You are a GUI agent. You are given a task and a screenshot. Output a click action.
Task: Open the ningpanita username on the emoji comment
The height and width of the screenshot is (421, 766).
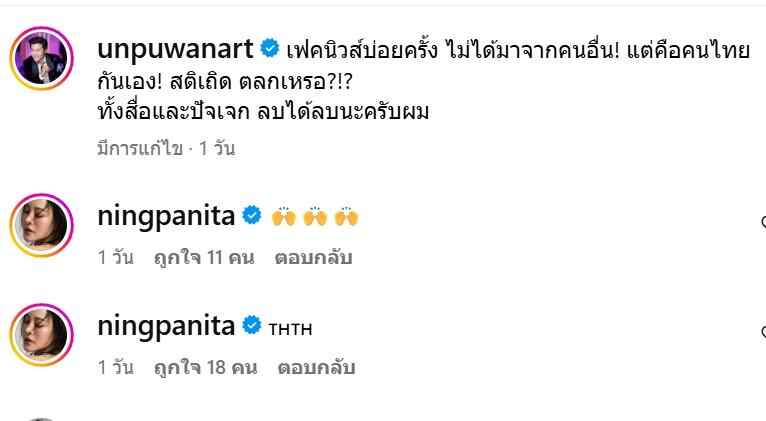pyautogui.click(x=166, y=216)
